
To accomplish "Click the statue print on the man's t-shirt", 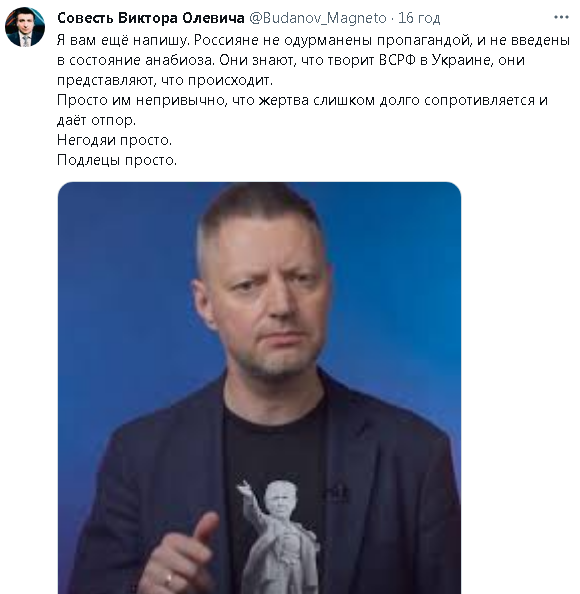I will click(278, 536).
